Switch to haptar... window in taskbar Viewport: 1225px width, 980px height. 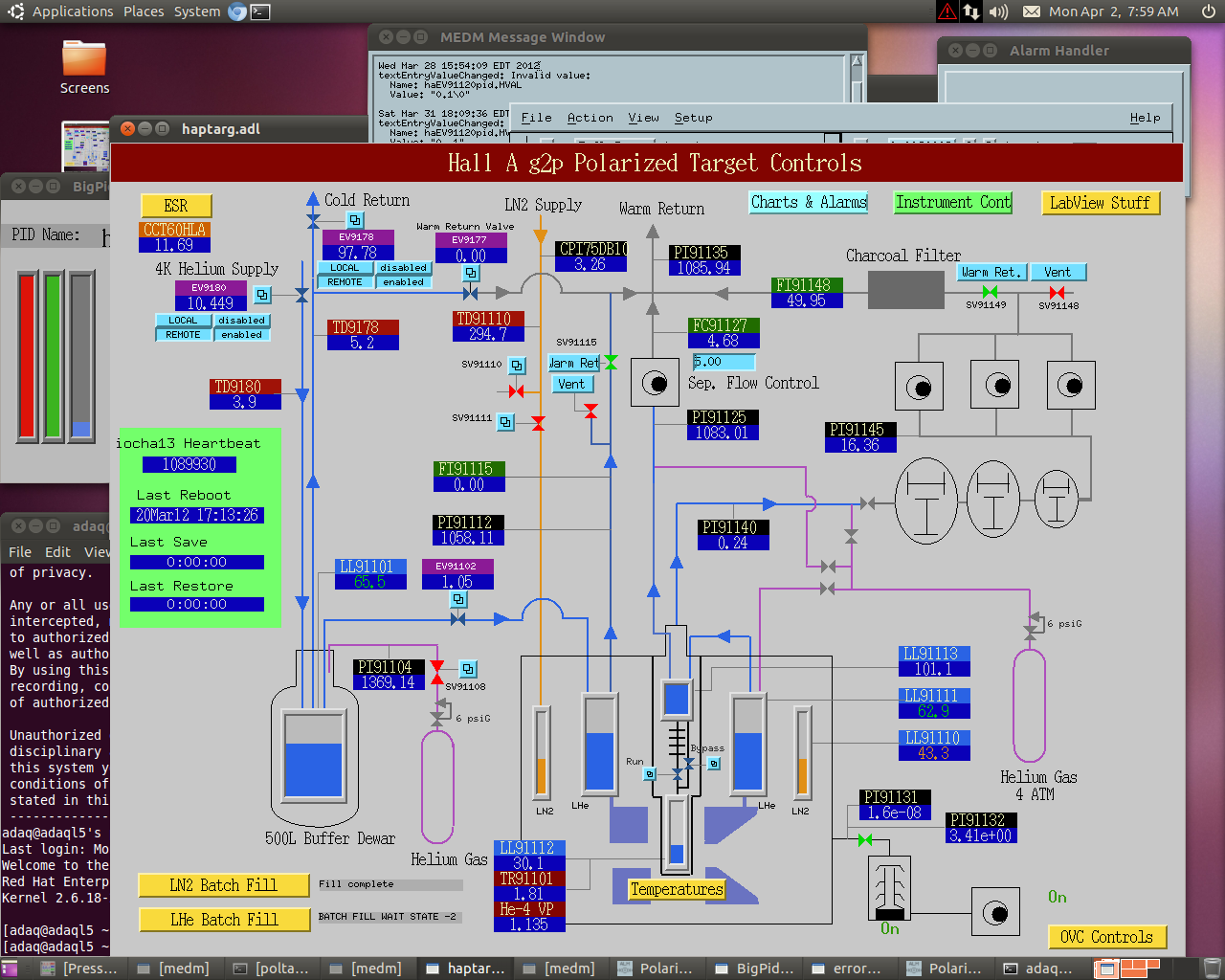[465, 969]
